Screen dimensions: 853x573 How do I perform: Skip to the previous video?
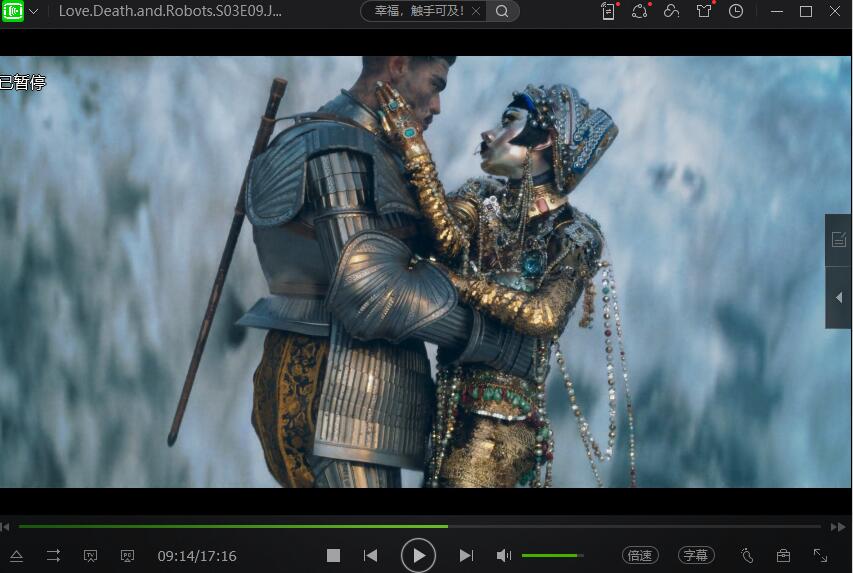pos(370,555)
